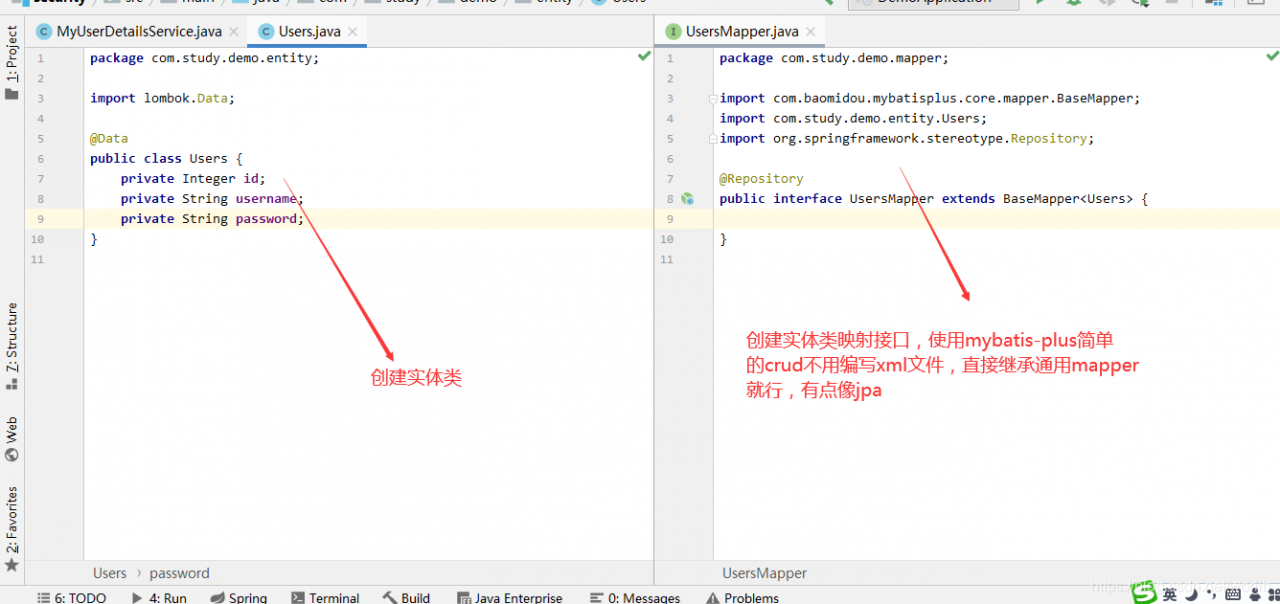Click the Repository stereotype import line

tap(907, 139)
